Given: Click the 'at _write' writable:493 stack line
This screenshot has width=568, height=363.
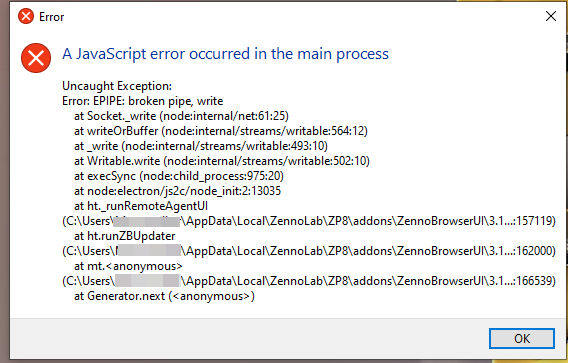Looking at the screenshot, I should point(201,146).
